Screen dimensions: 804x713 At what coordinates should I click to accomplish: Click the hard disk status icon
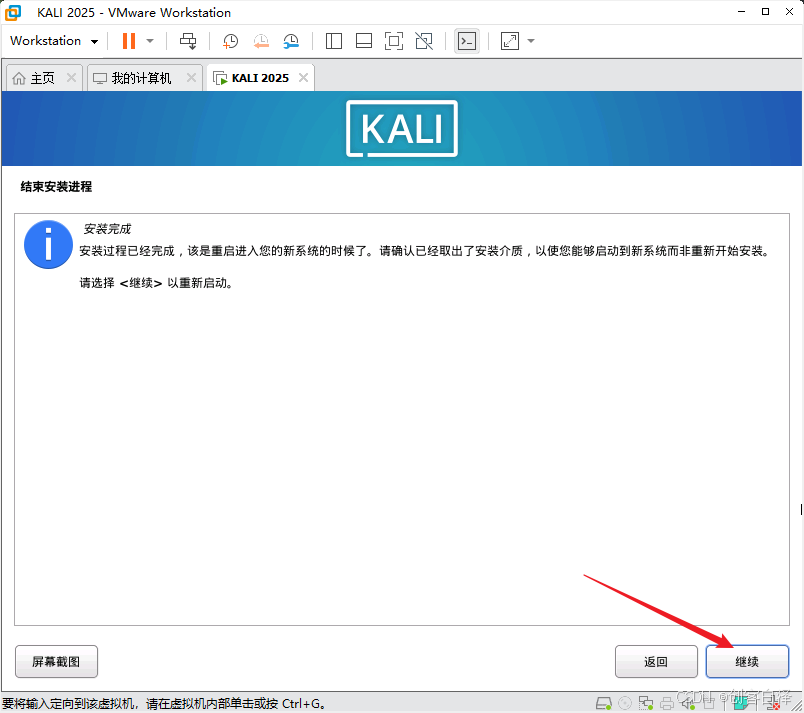pyautogui.click(x=604, y=703)
